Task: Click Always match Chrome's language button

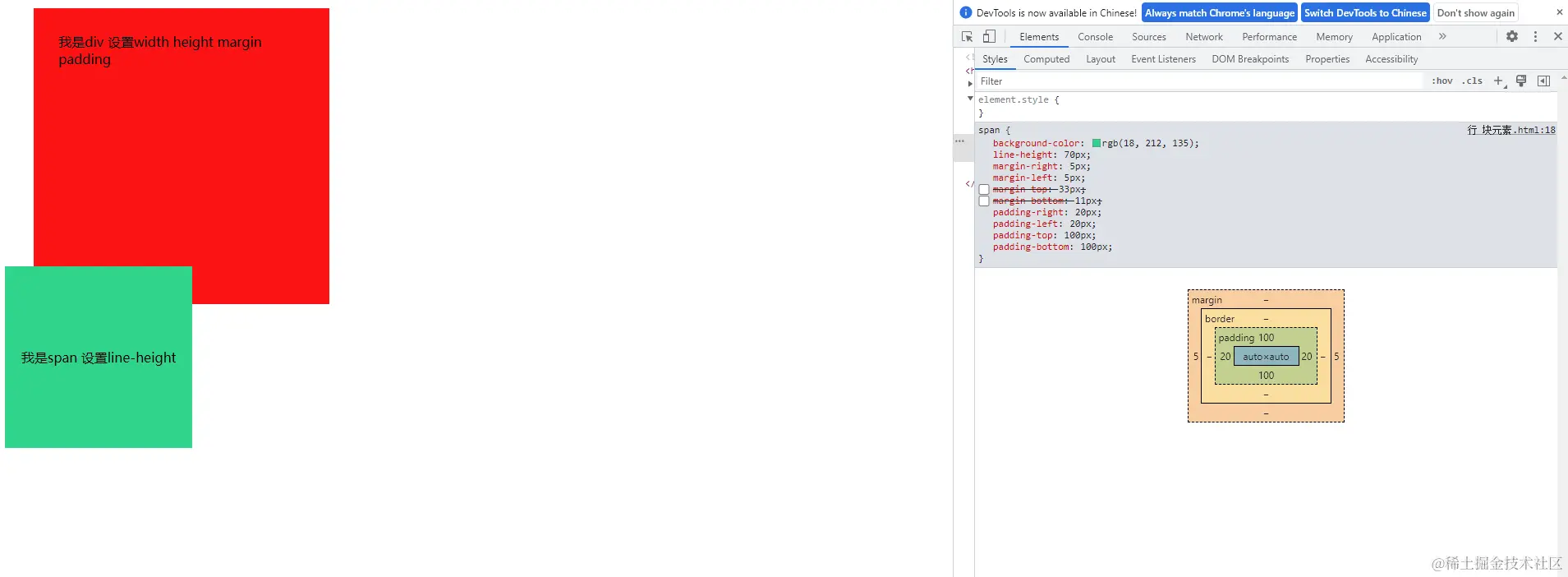Action: pos(1220,12)
